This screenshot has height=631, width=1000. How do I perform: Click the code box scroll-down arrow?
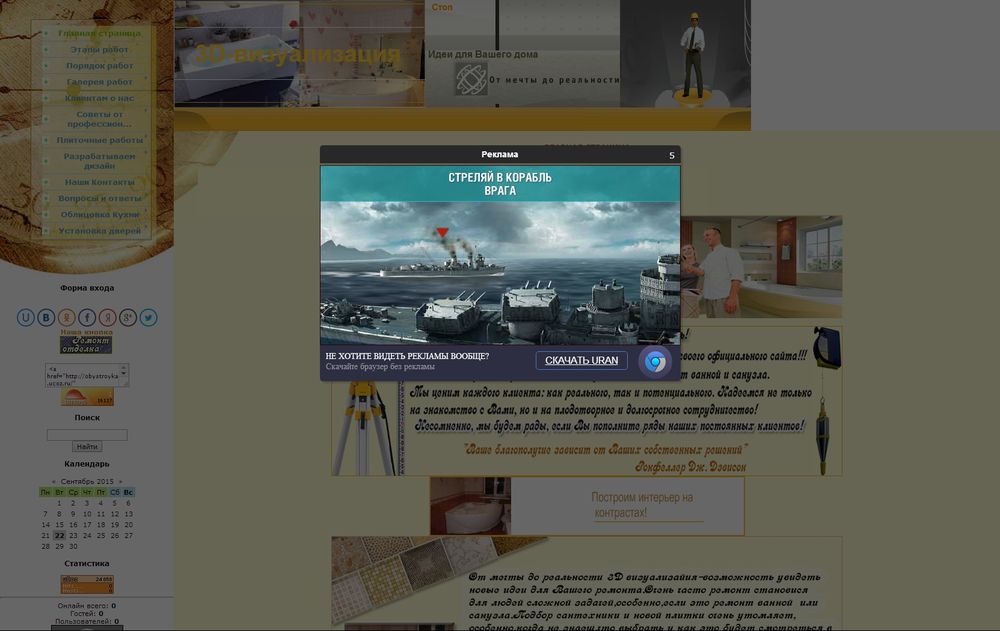125,382
